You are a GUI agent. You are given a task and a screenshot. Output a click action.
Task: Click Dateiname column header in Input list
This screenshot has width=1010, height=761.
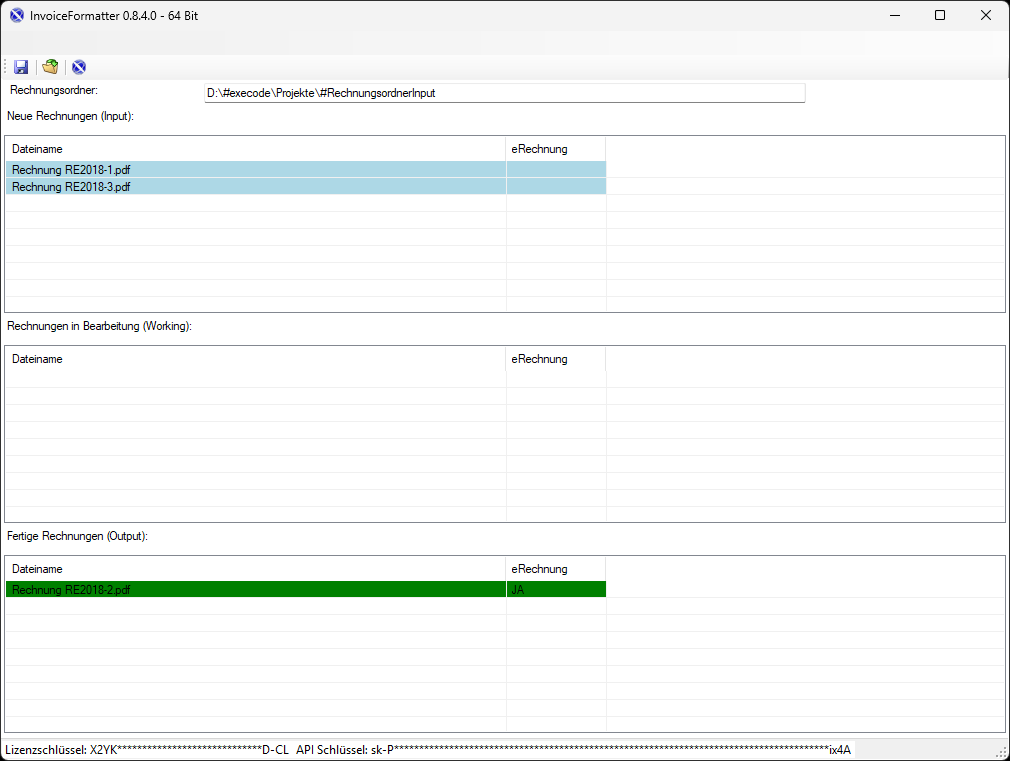click(x=37, y=149)
